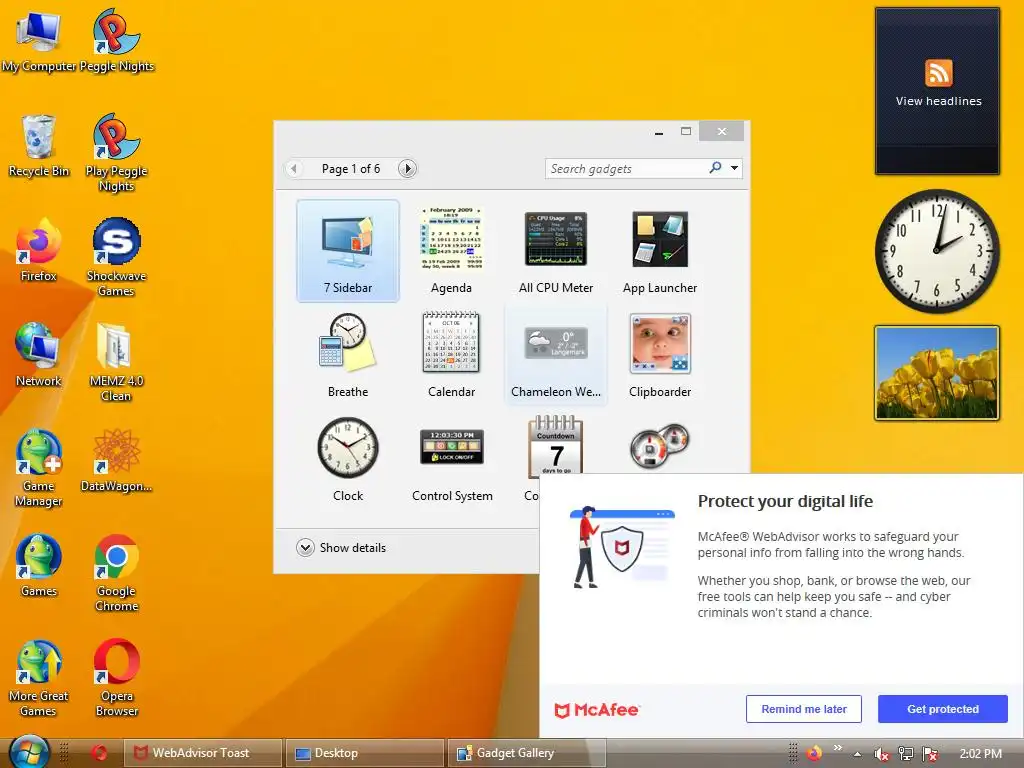The height and width of the screenshot is (768, 1024).
Task: Open My Computer desktop icon
Action: [x=39, y=40]
